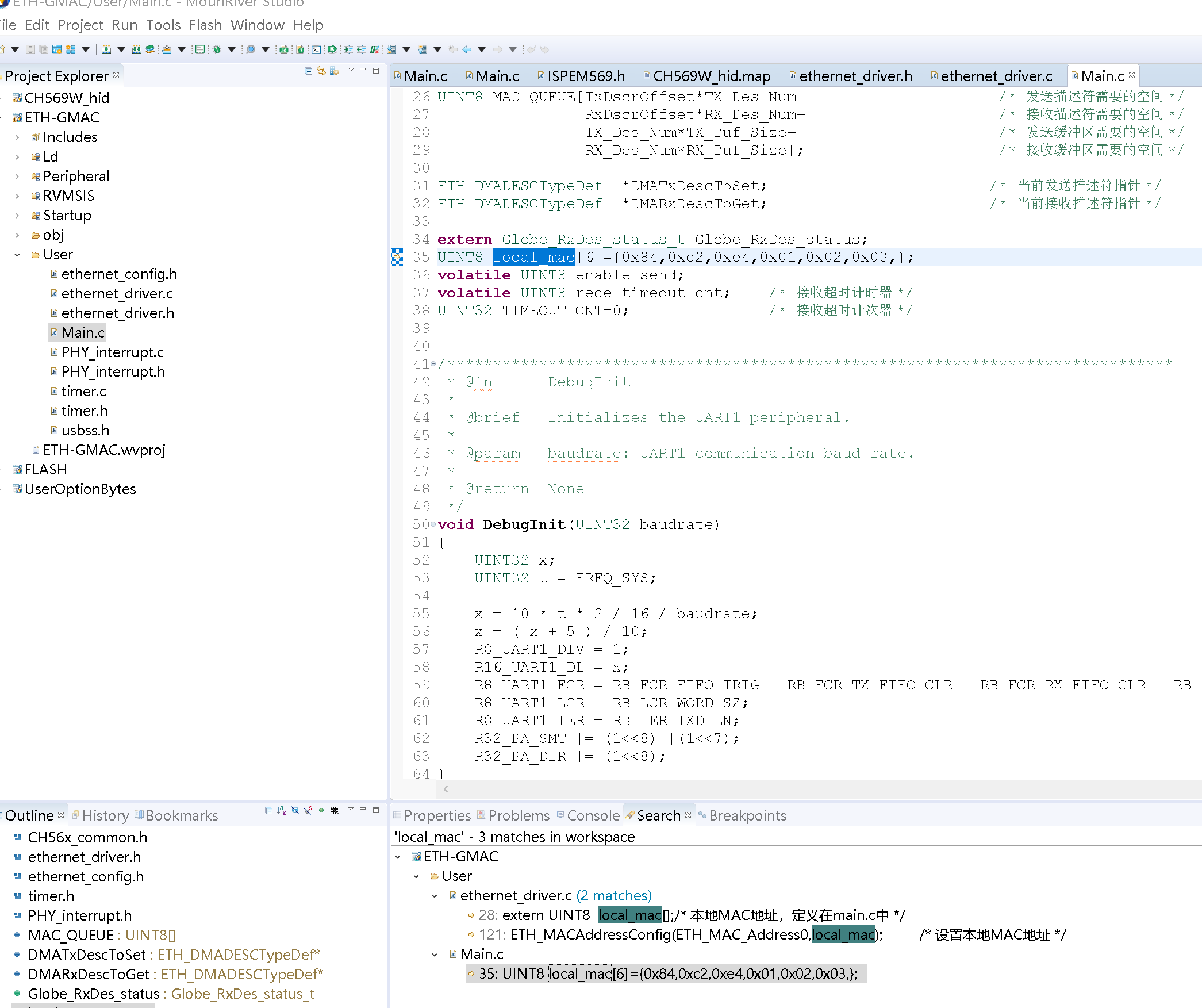1202x1008 pixels.
Task: Click the editor horizontal scrollbar left arrow
Action: pyautogui.click(x=446, y=789)
